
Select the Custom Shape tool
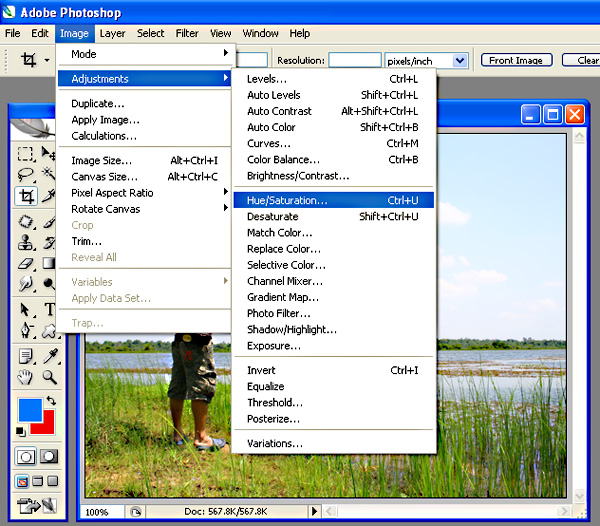click(49, 331)
